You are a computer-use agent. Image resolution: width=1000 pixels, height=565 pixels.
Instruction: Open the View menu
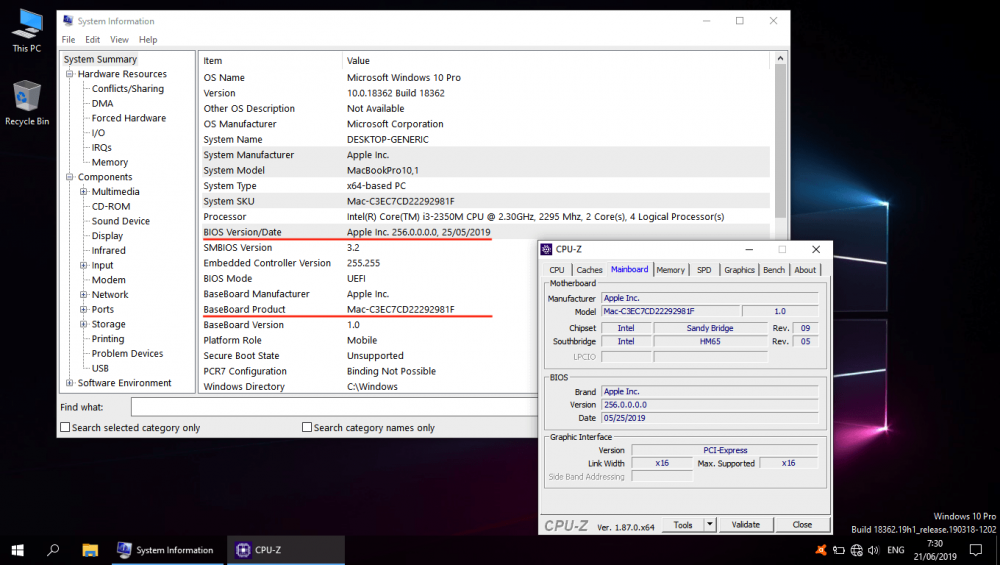[119, 40]
